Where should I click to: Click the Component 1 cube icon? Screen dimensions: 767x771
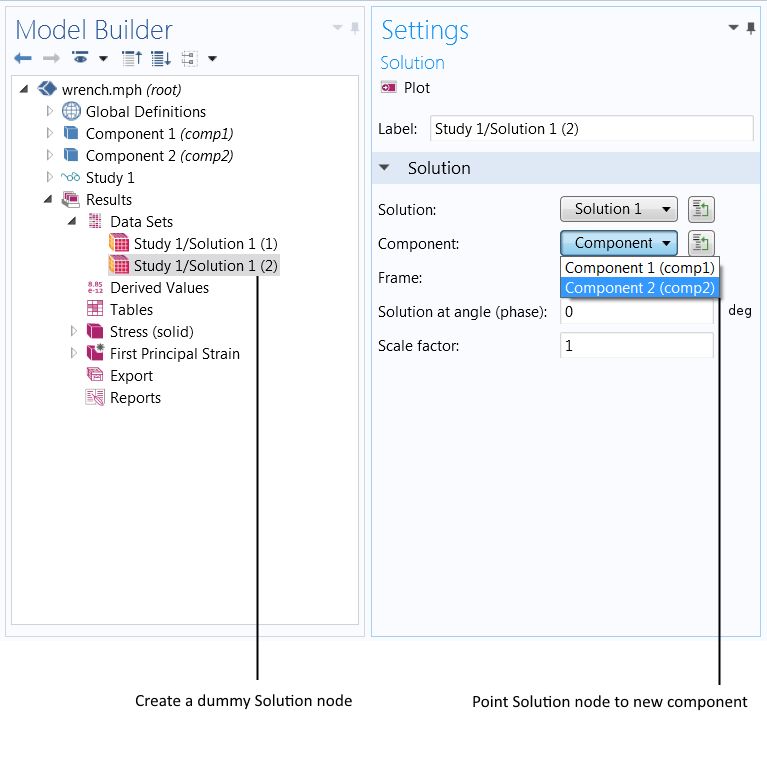[71, 133]
